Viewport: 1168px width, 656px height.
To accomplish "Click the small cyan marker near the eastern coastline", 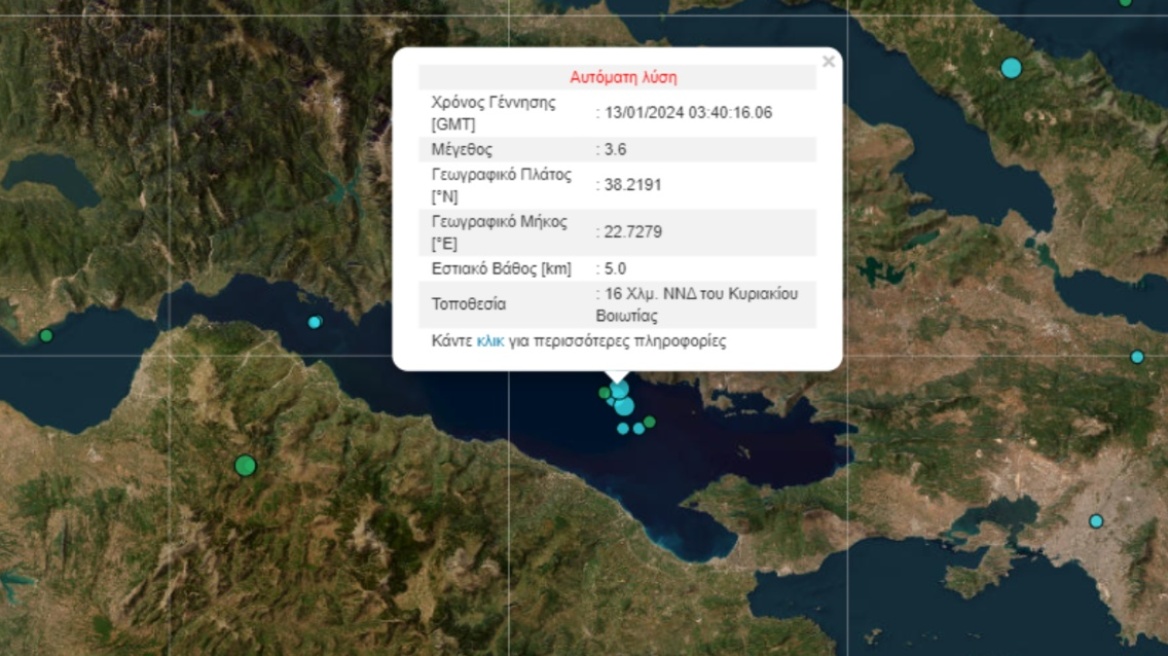I will pyautogui.click(x=1136, y=357).
